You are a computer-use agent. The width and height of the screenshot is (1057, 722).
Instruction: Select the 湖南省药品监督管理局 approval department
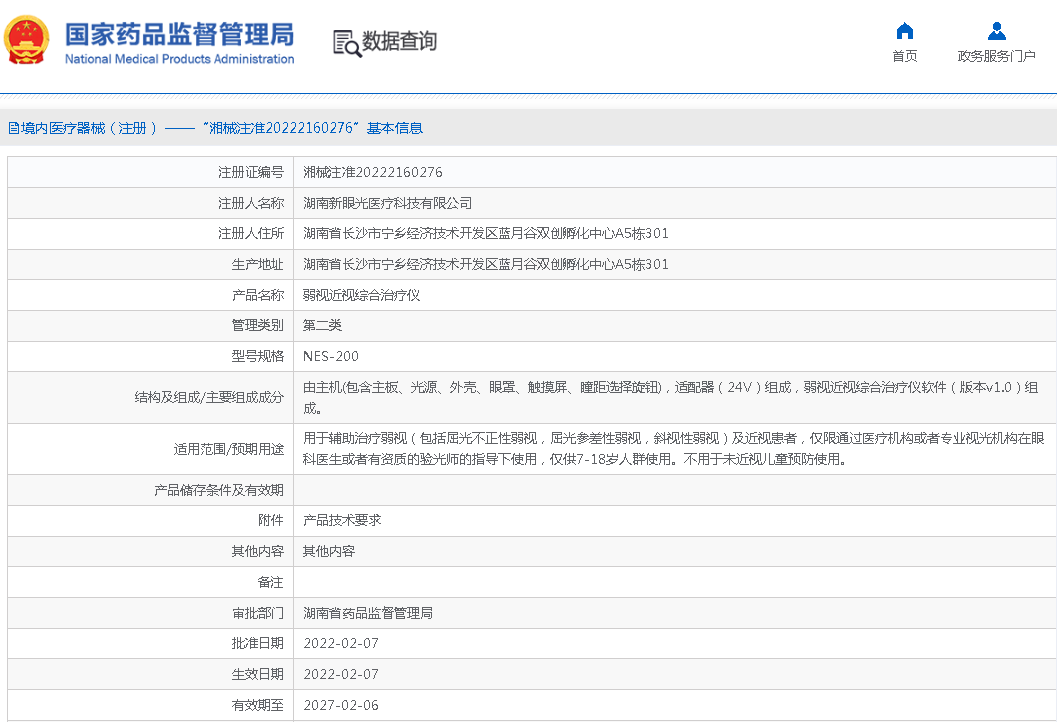367,613
